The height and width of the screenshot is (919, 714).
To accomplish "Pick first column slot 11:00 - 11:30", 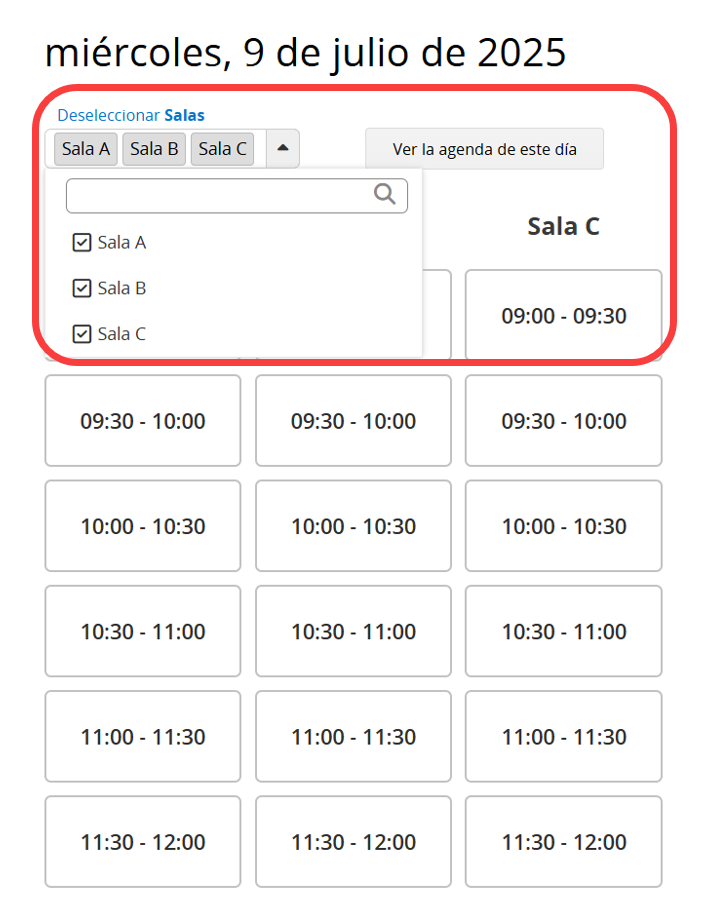I will tap(143, 736).
